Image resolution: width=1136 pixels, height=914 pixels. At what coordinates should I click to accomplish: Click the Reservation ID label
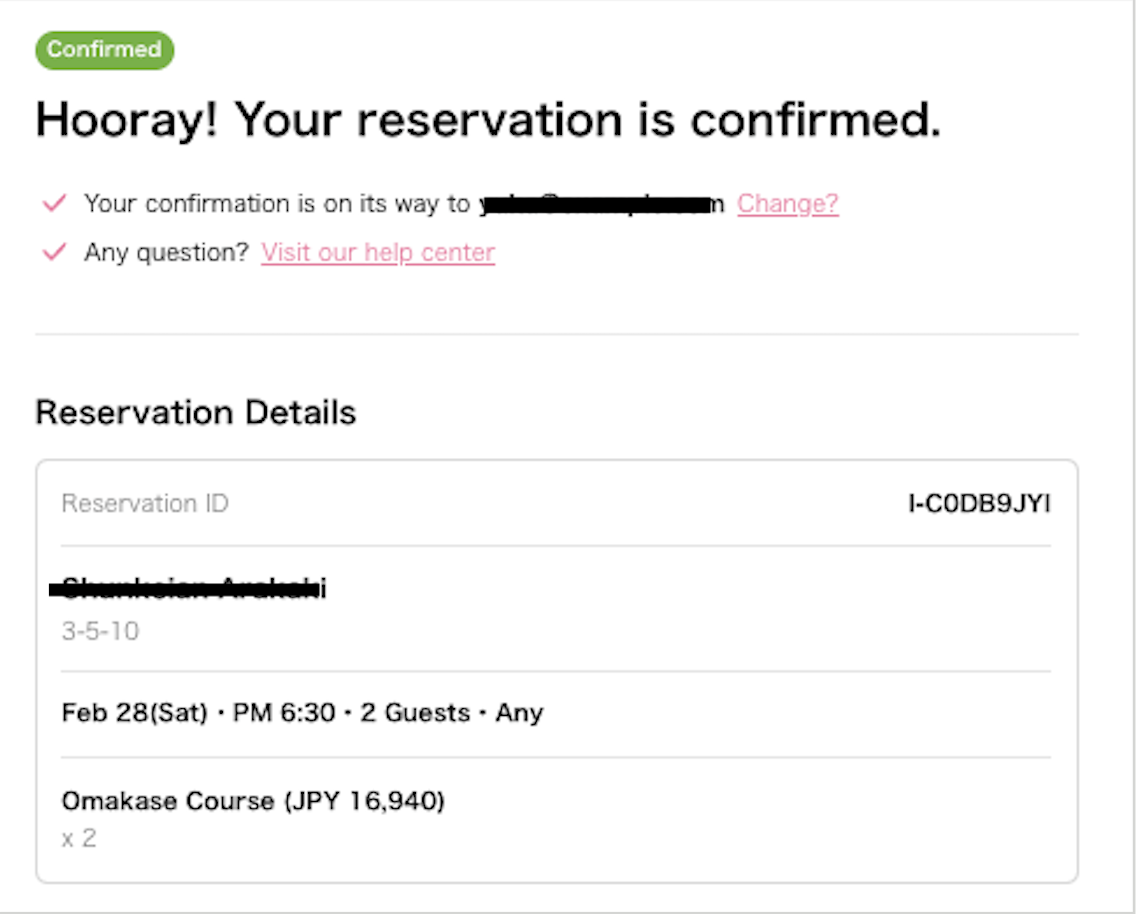(x=145, y=503)
